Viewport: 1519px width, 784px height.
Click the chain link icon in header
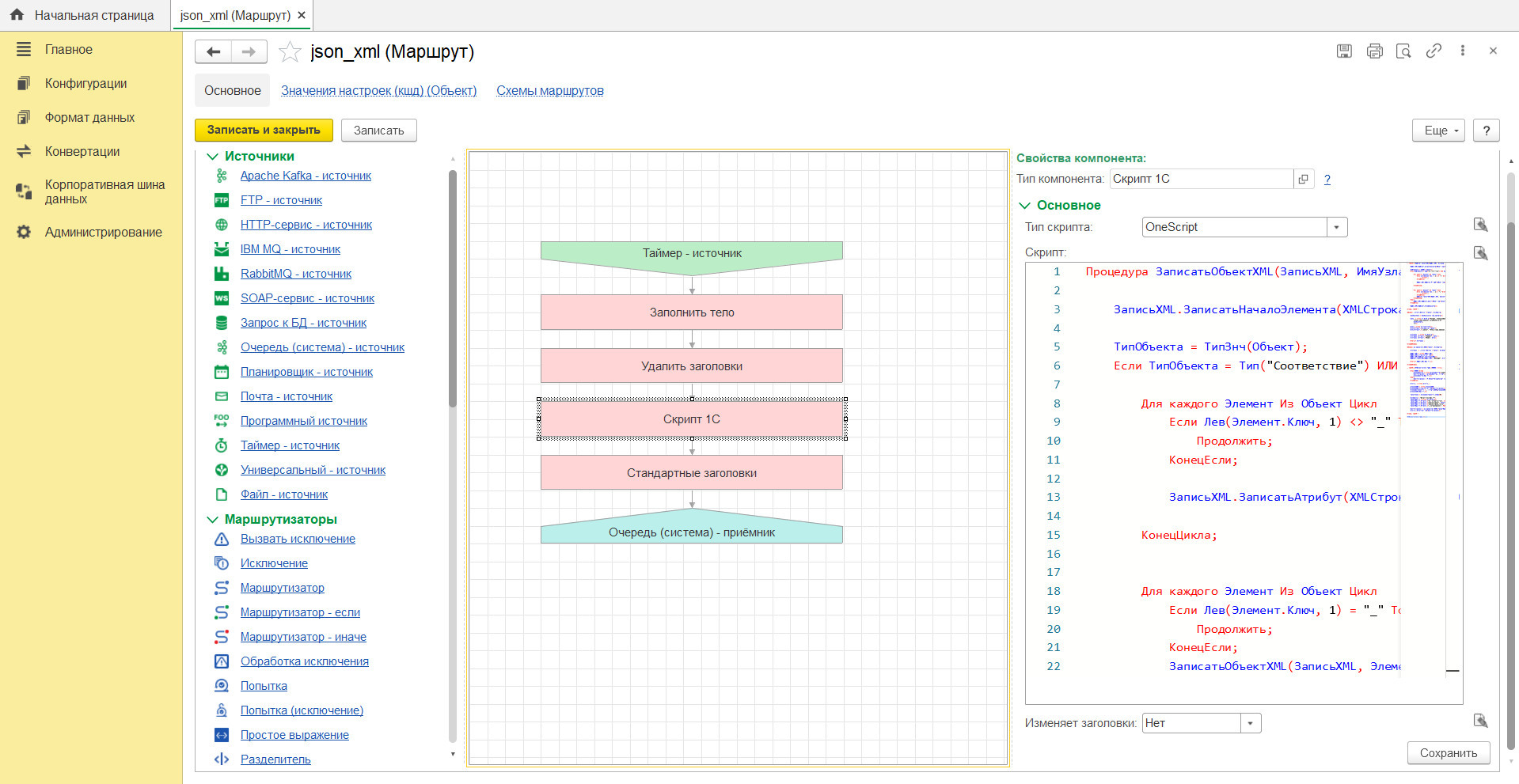coord(1434,51)
